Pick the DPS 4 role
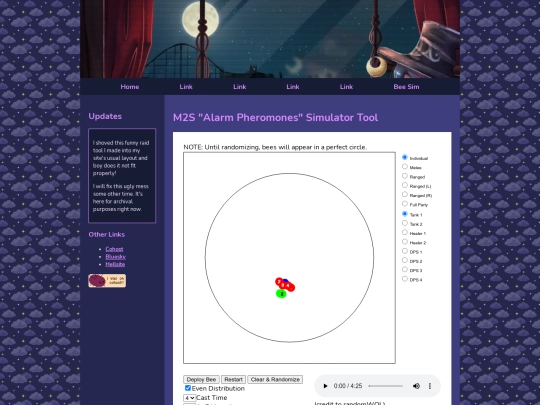Screen dimensions: 540x405 pos(405,279)
